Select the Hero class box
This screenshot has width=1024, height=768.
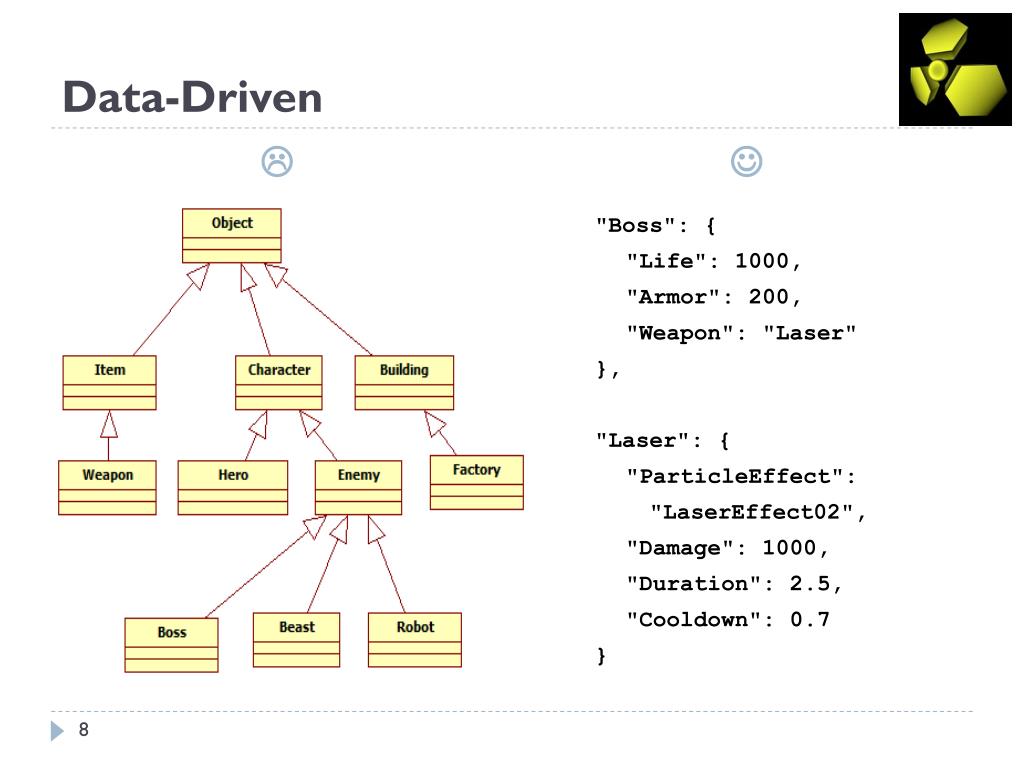[232, 488]
